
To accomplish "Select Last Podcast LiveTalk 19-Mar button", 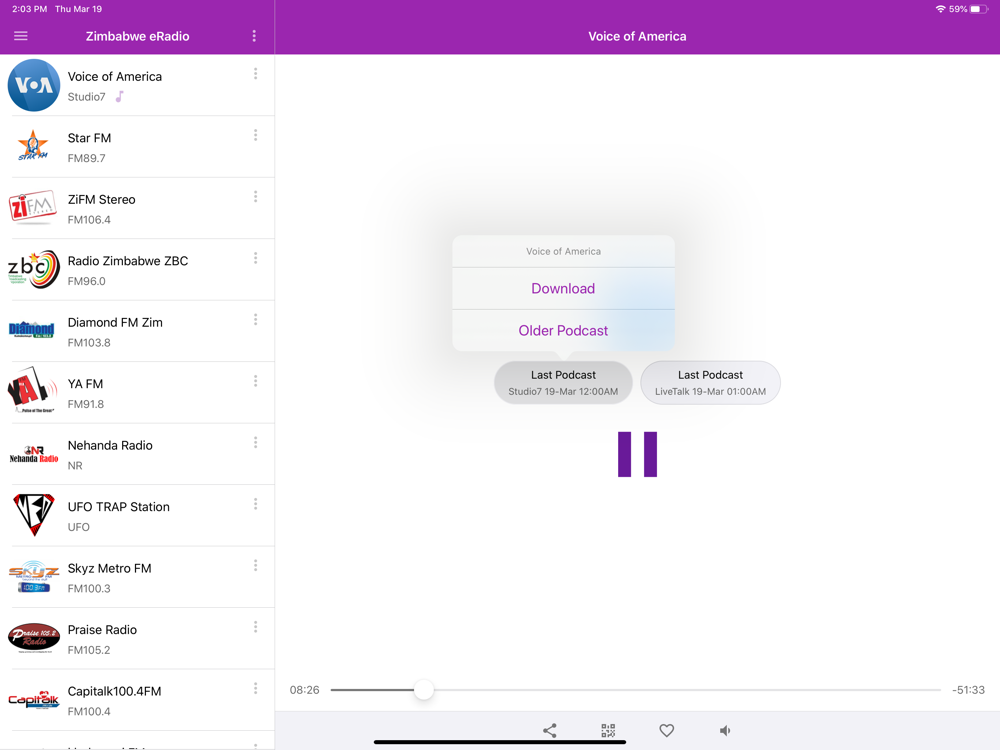I will [x=710, y=383].
